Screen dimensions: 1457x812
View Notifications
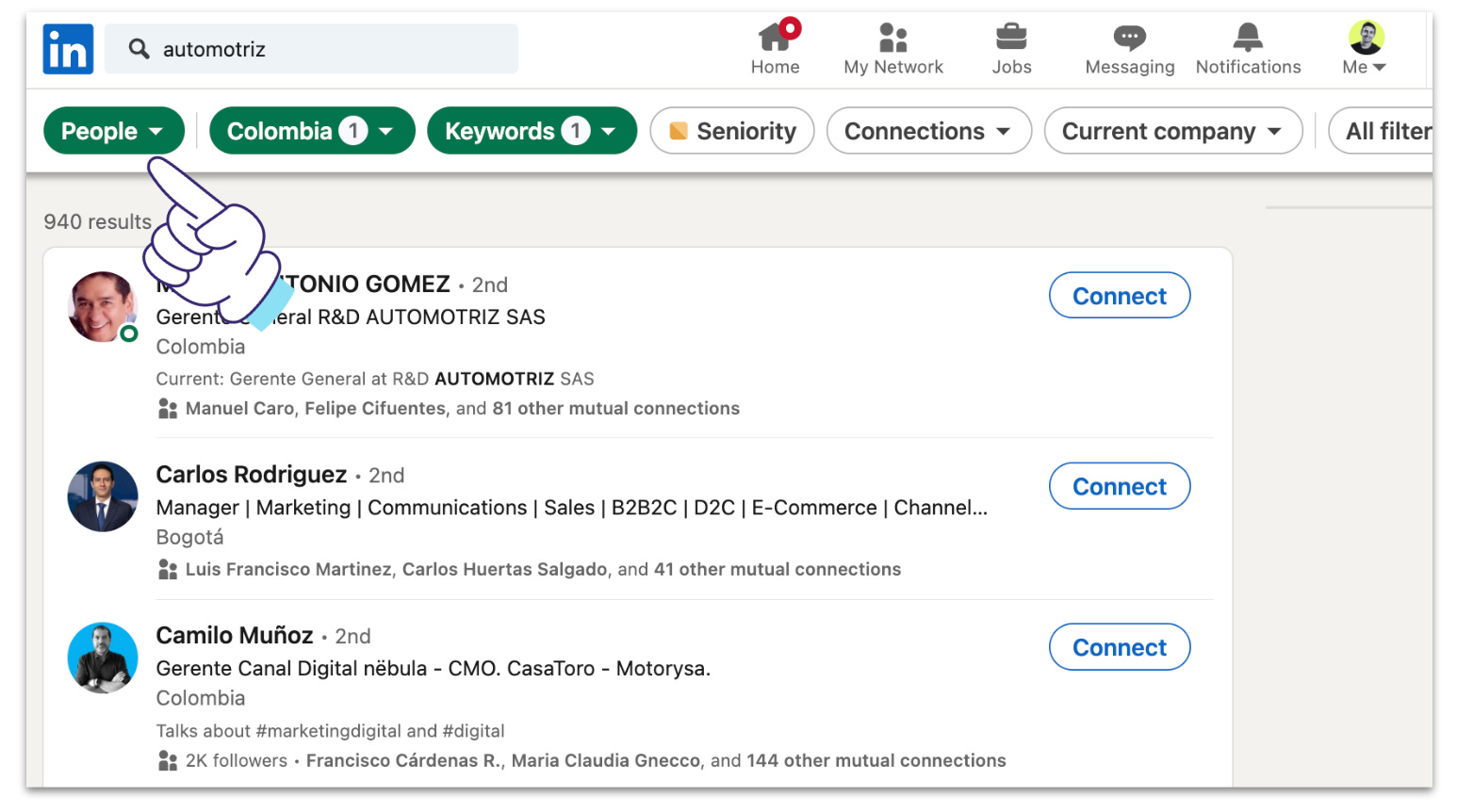[1248, 49]
